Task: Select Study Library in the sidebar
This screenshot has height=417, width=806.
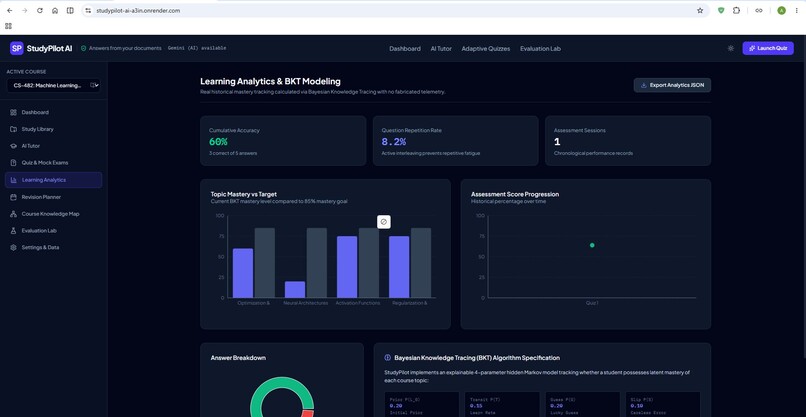Action: tap(53, 129)
